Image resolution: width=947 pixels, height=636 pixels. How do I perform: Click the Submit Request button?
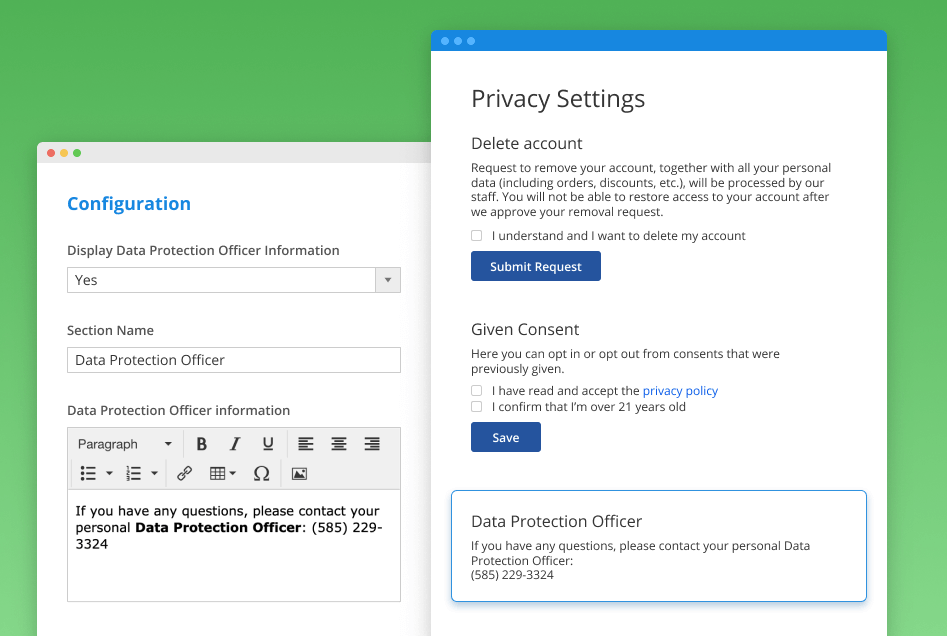(536, 266)
